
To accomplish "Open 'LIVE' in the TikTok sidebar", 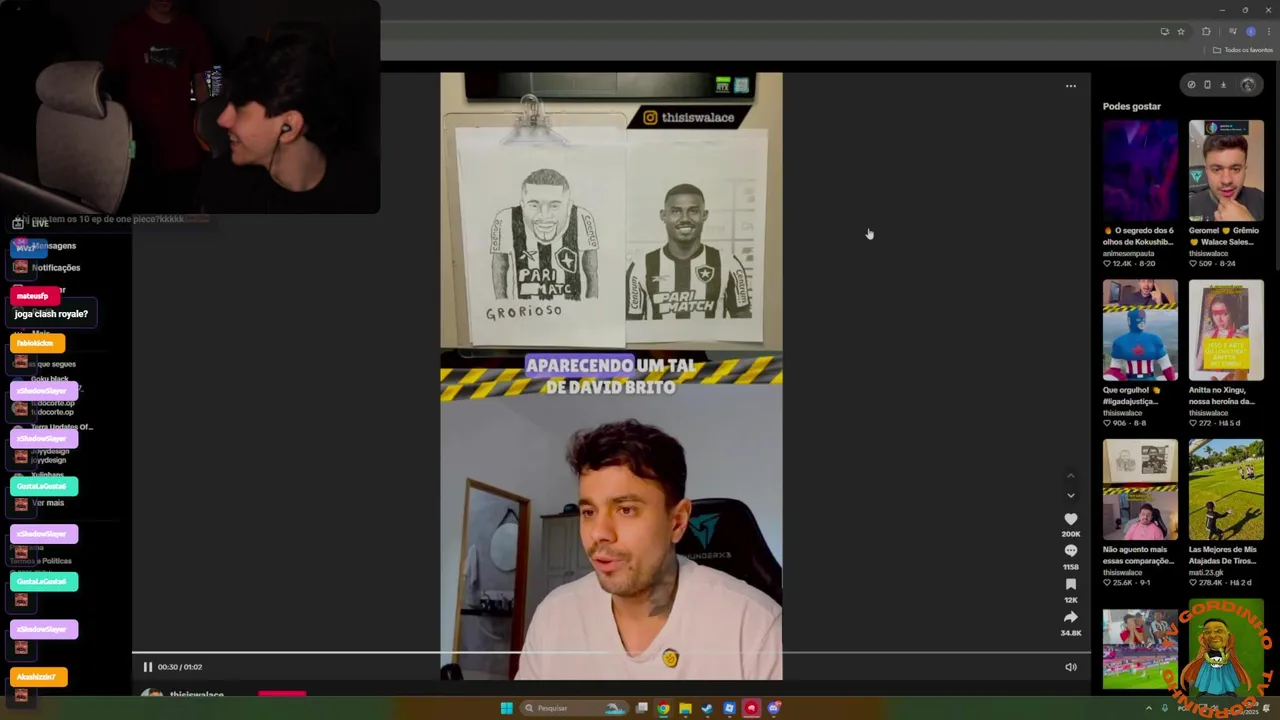I will [31, 224].
